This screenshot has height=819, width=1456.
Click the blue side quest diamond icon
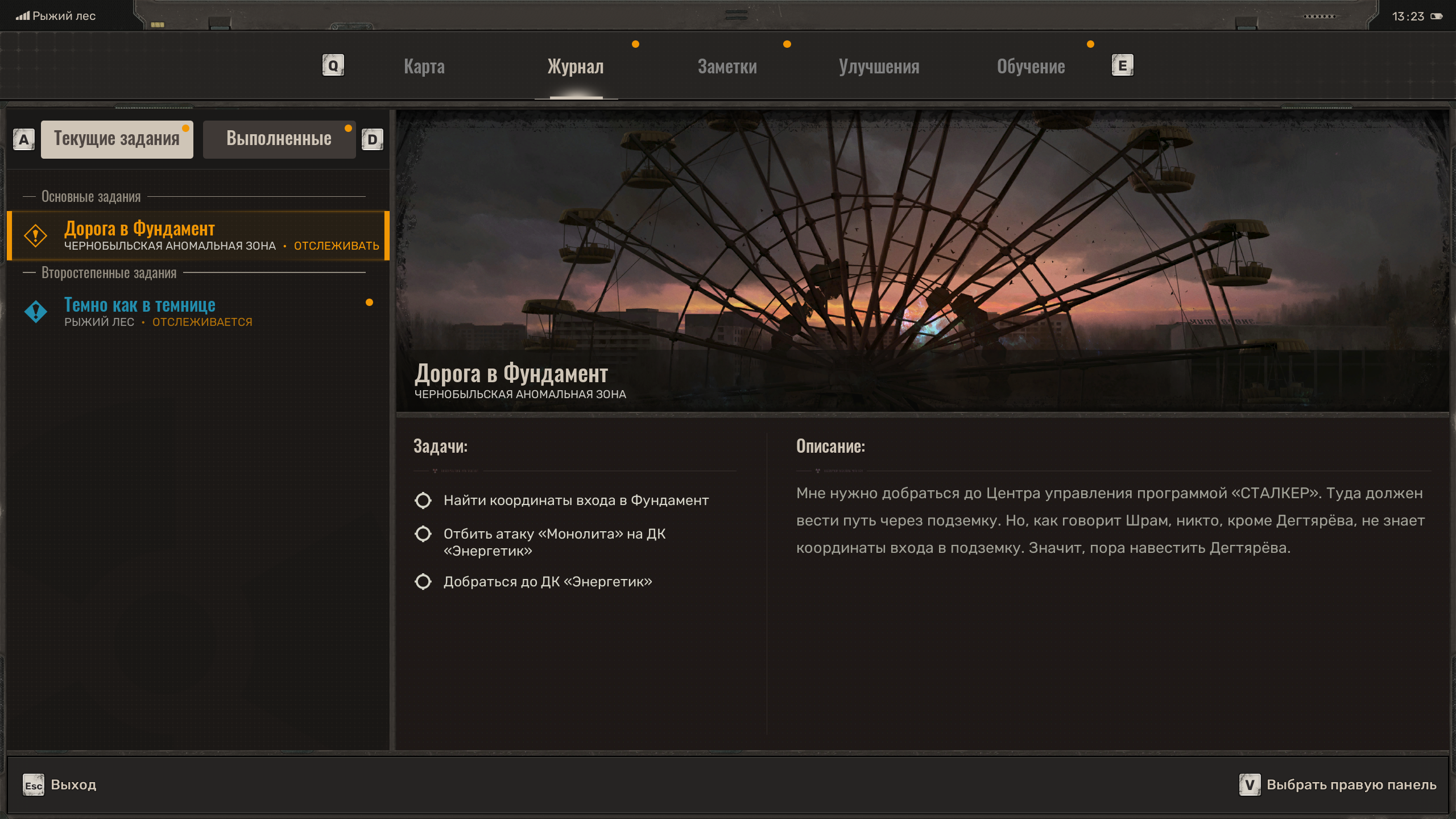coord(35,312)
